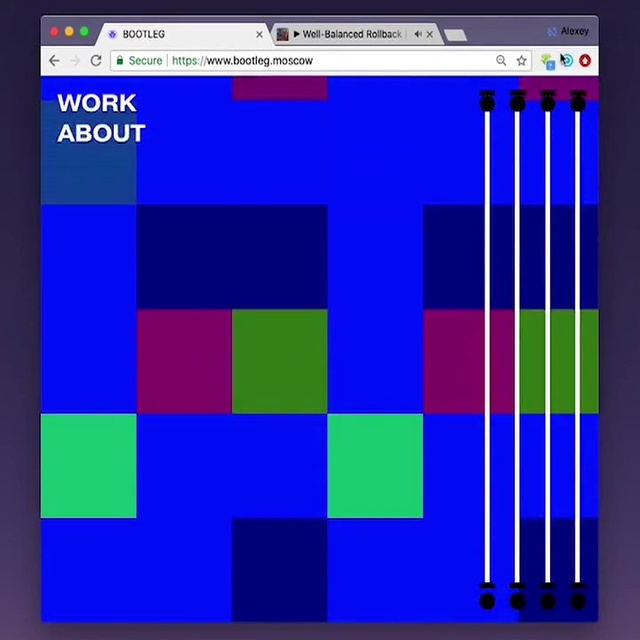Click the bright green square at left

pos(88,466)
